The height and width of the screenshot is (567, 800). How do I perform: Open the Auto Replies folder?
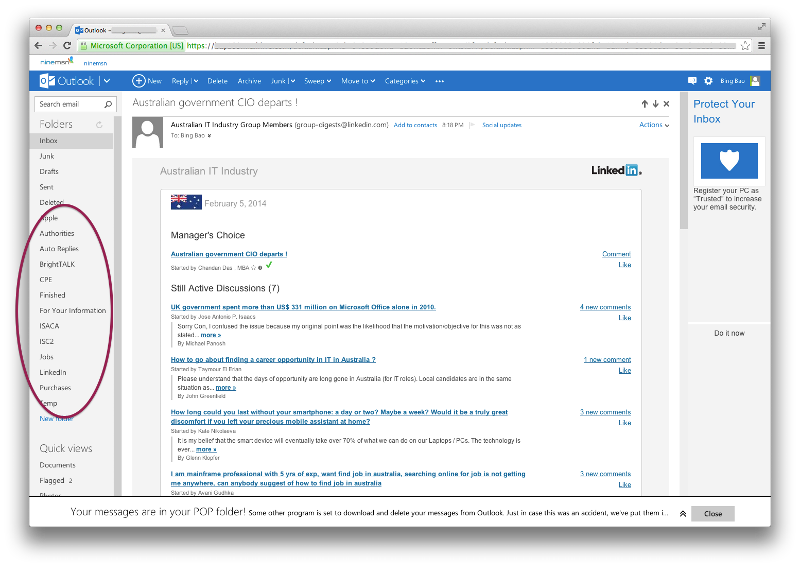tap(59, 249)
